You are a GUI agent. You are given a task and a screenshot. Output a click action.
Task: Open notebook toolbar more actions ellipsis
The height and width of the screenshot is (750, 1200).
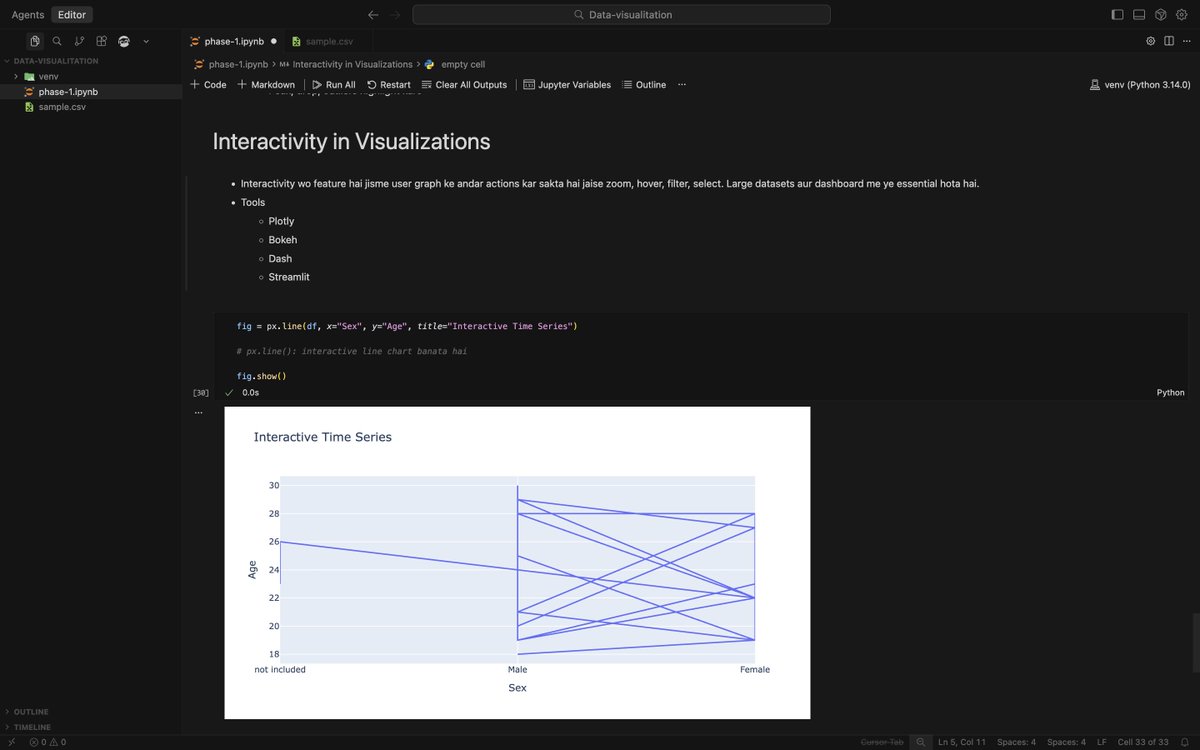click(x=682, y=85)
